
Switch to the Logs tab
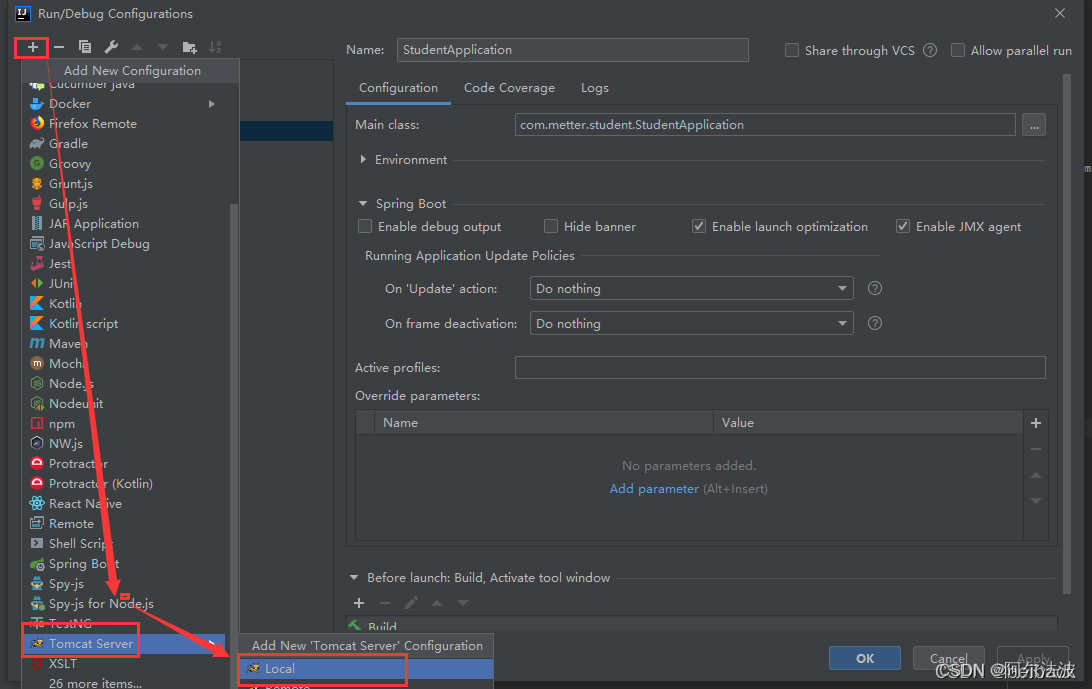coord(595,88)
